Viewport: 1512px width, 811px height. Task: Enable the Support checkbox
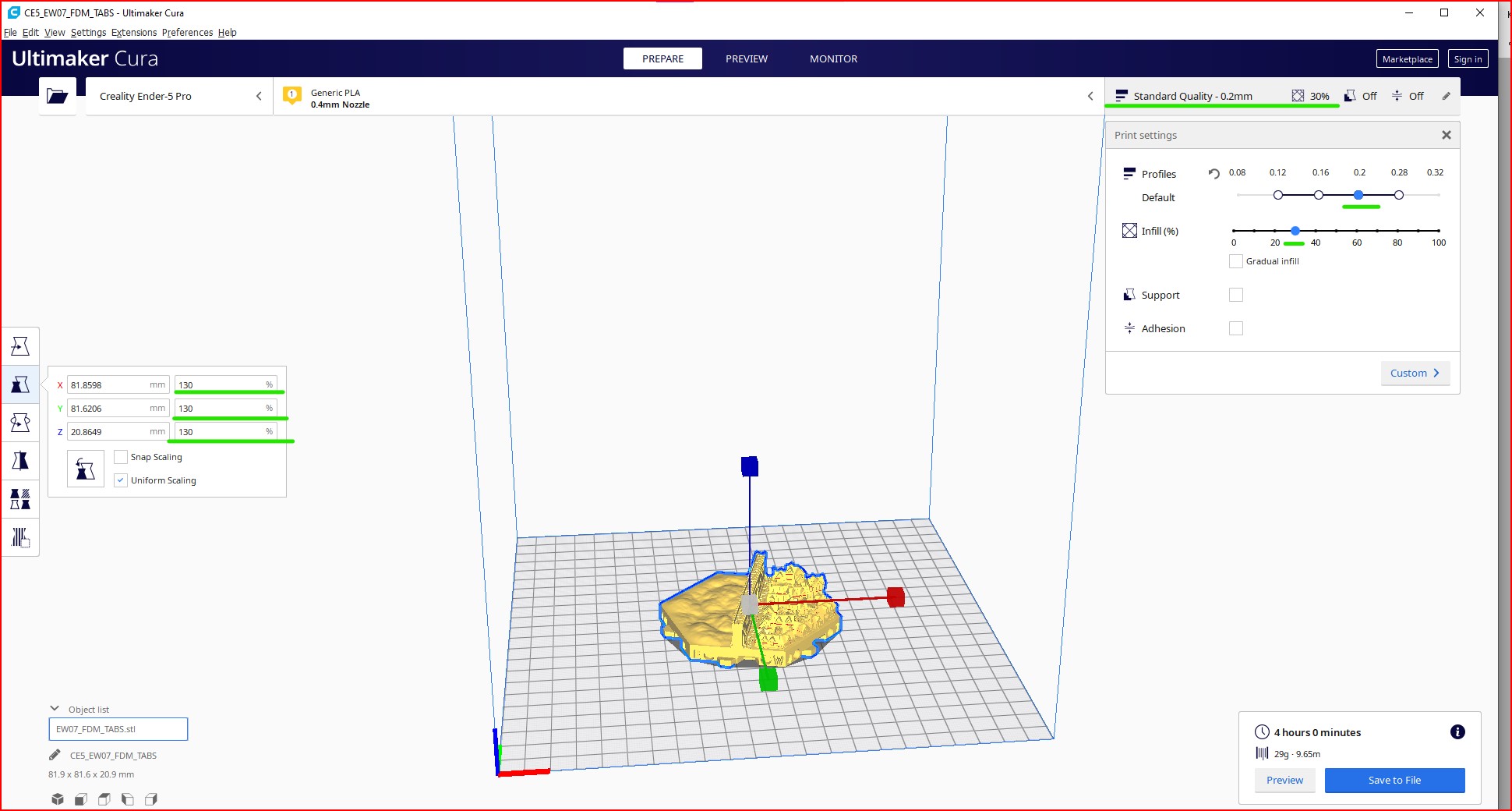click(1236, 295)
